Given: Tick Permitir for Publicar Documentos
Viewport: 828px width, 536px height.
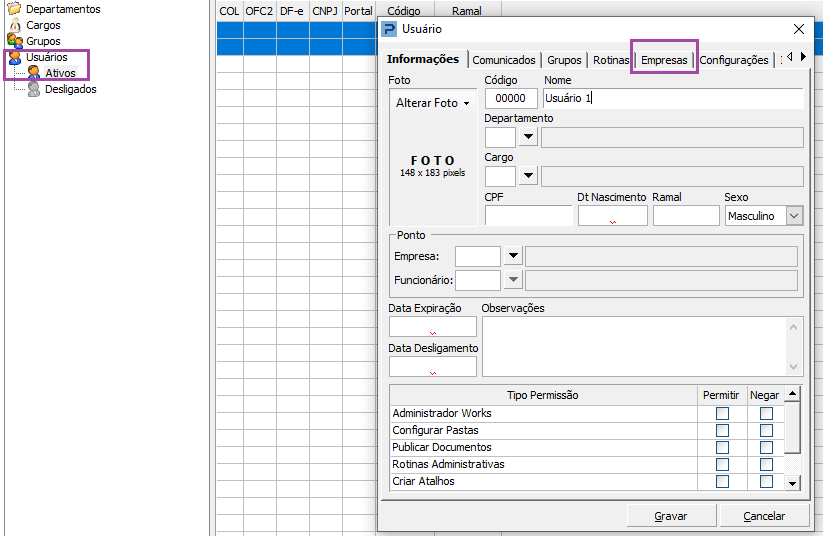Looking at the screenshot, I should click(722, 447).
